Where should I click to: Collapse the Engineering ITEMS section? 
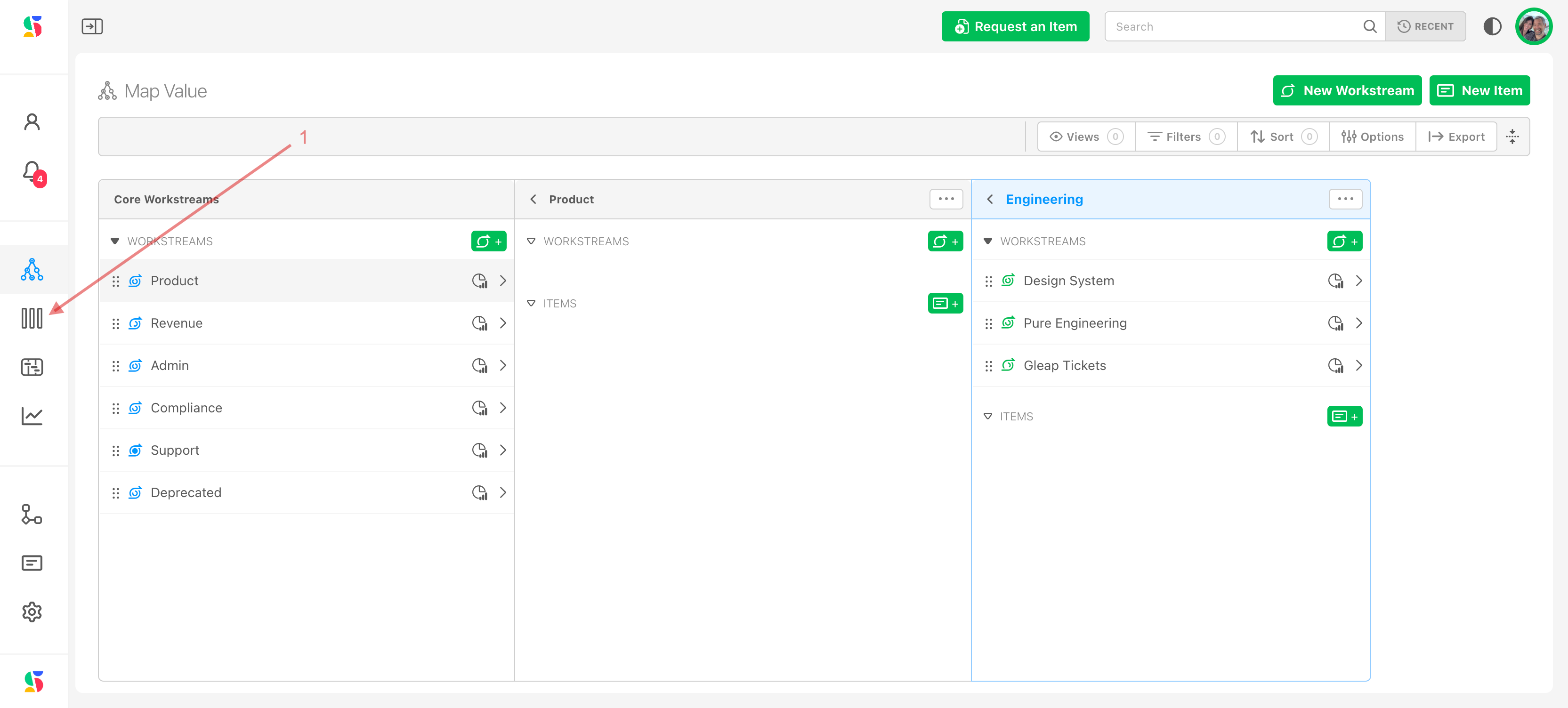[987, 417]
